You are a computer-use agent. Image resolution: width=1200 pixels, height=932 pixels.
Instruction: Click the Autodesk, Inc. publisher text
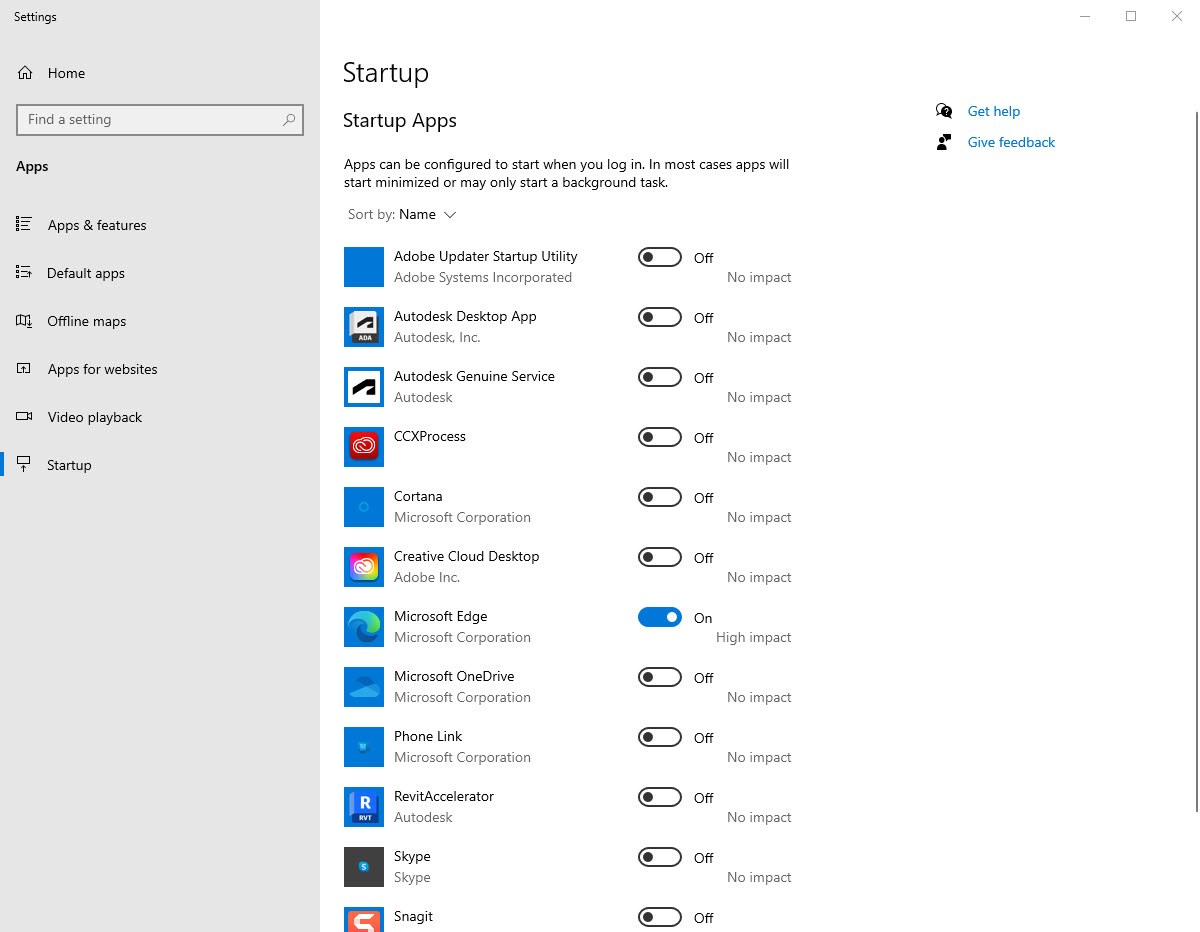pos(437,337)
